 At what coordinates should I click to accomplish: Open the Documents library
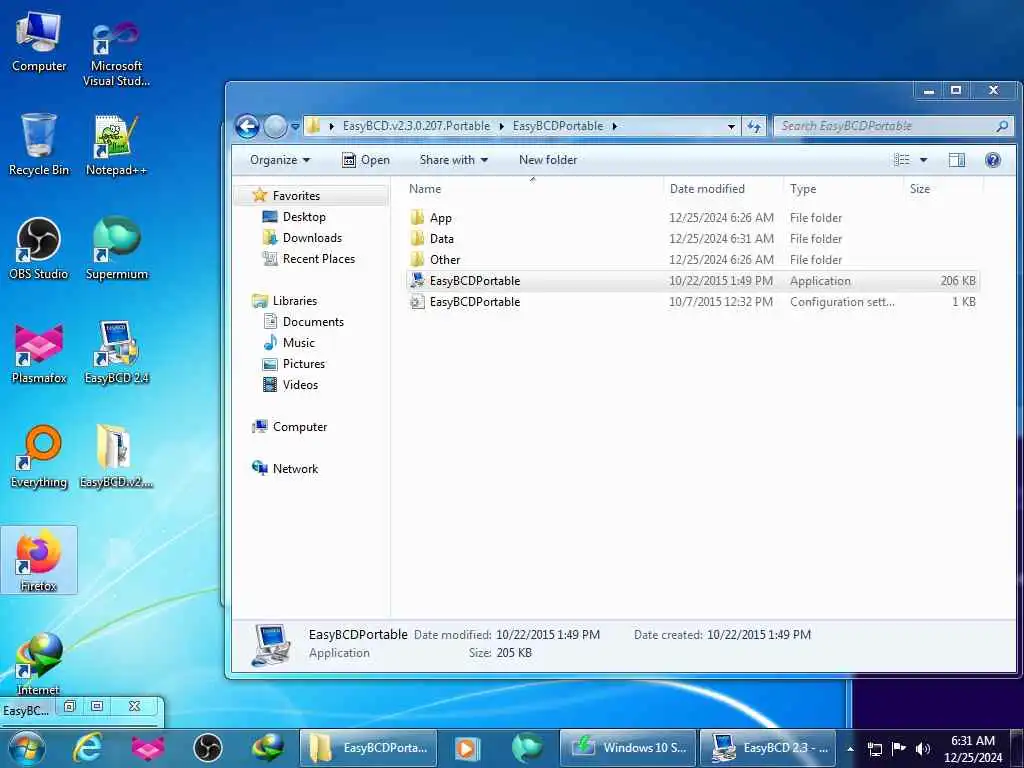click(313, 322)
